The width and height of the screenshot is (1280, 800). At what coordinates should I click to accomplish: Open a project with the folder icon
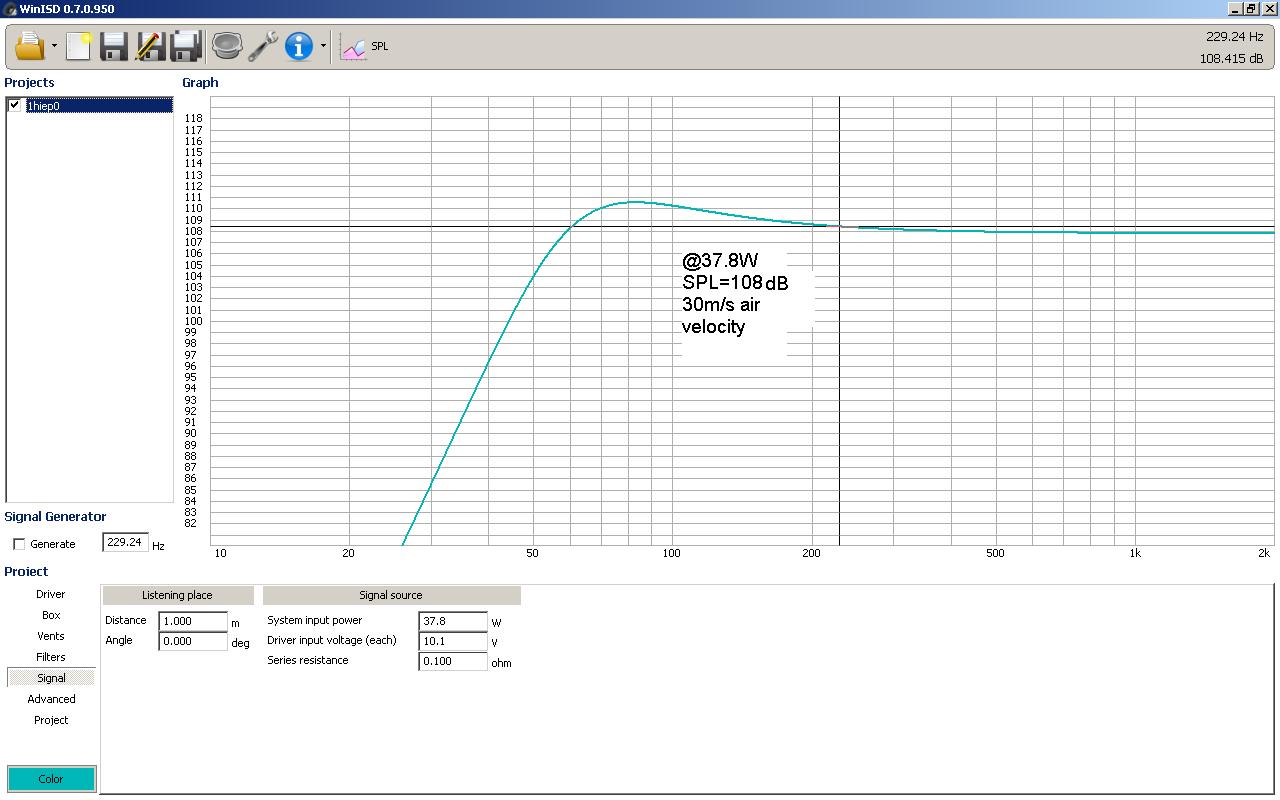[30, 46]
